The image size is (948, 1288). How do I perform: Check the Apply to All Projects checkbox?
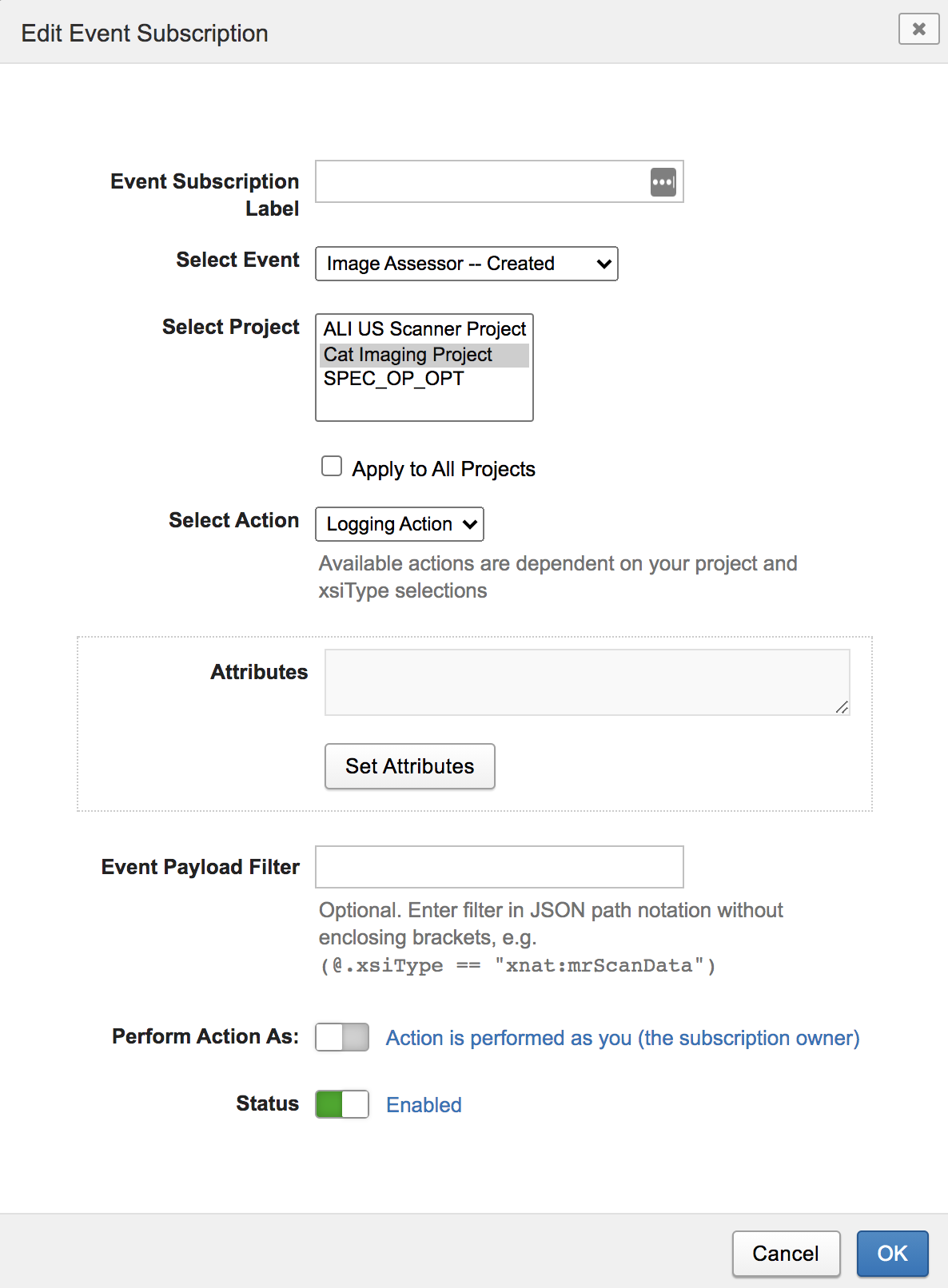pos(332,466)
